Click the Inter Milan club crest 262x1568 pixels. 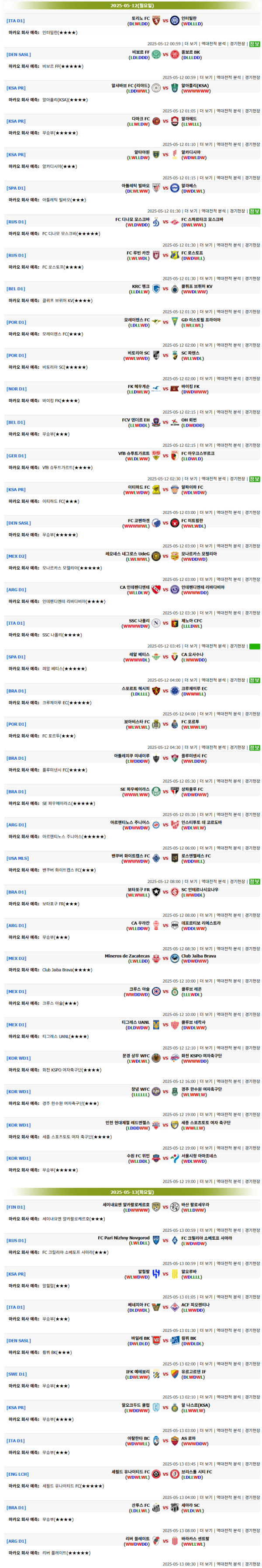click(x=175, y=21)
